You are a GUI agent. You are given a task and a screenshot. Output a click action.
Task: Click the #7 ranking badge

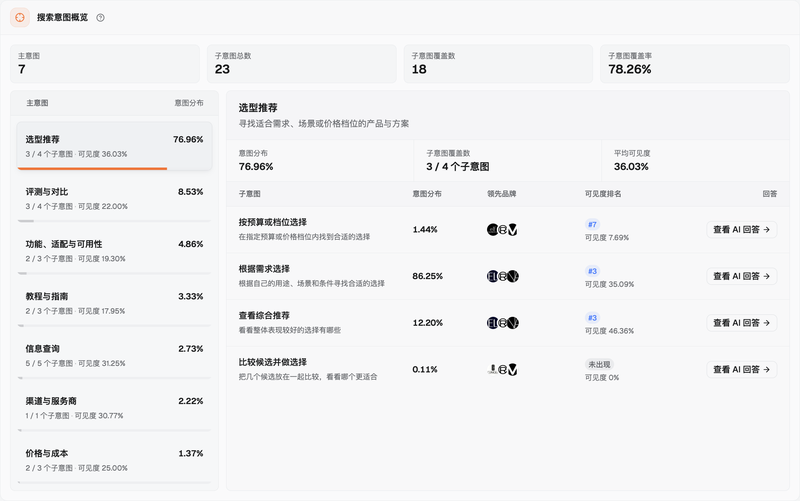pos(592,224)
